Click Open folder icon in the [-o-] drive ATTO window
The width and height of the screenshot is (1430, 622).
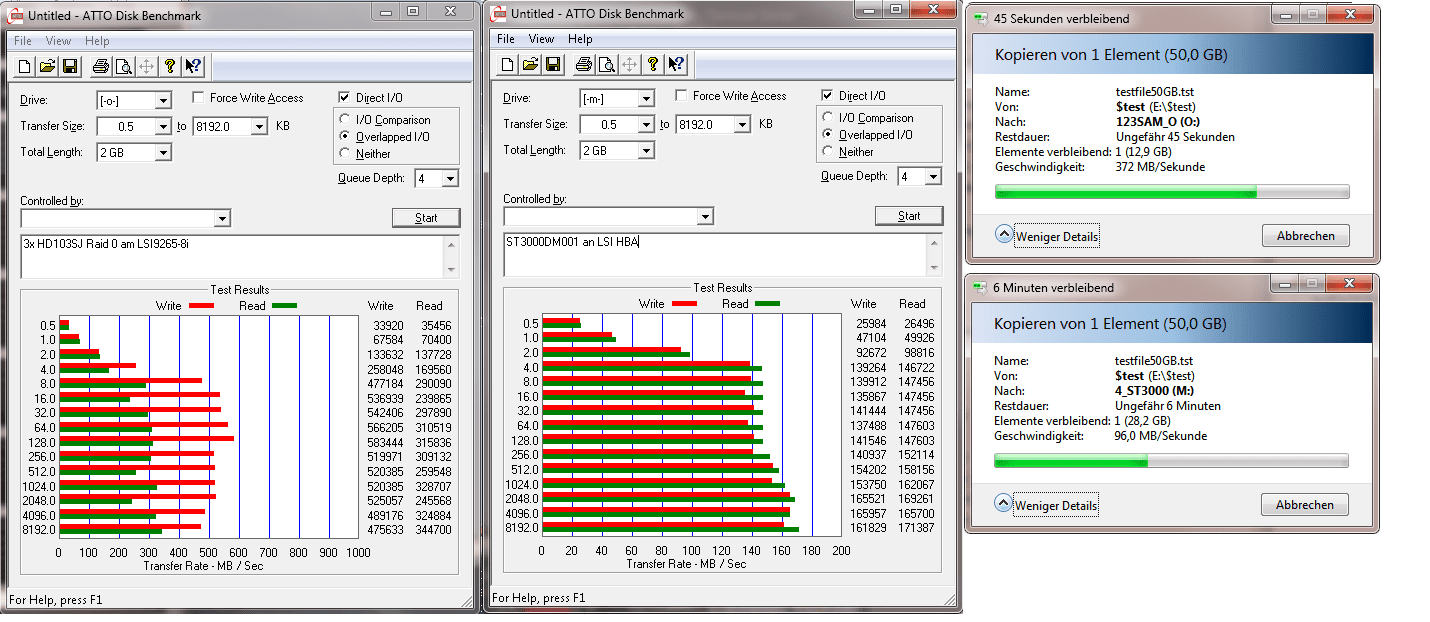click(x=47, y=66)
